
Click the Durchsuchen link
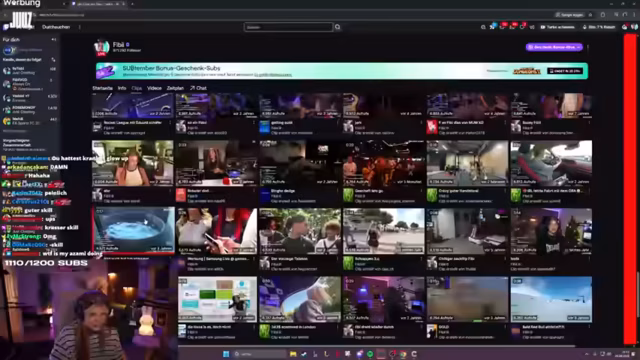point(56,27)
